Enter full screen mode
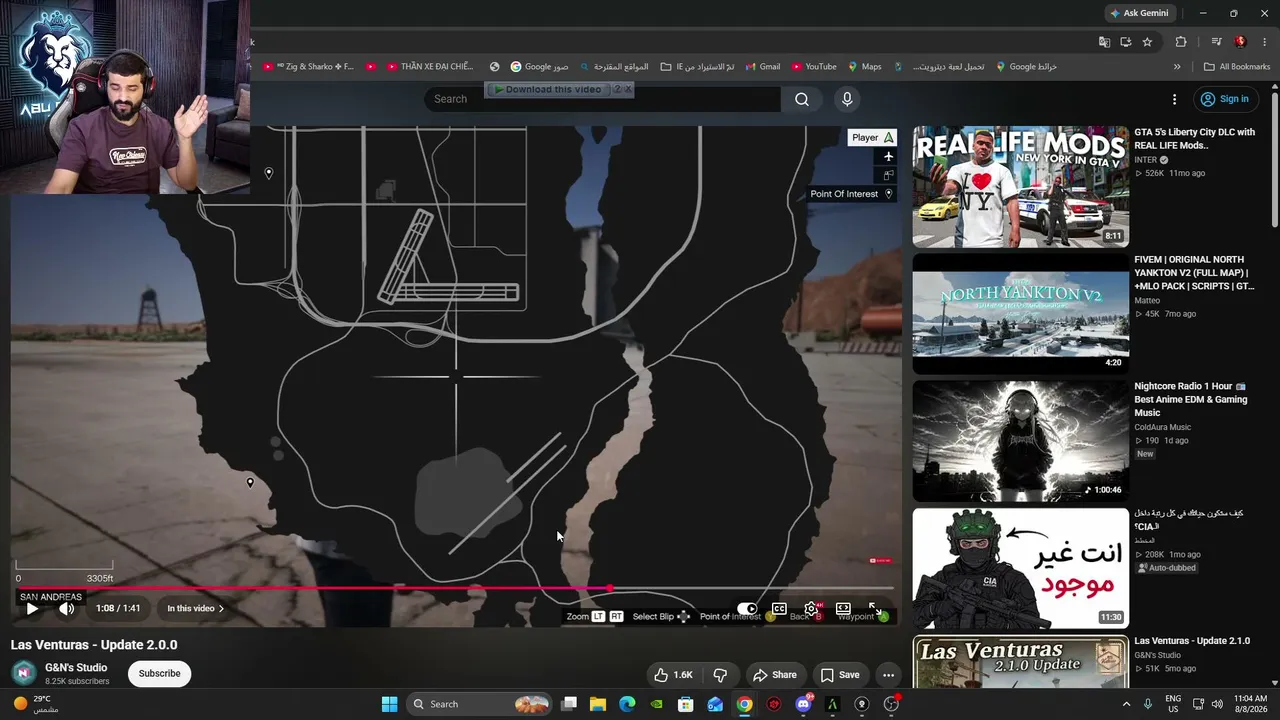This screenshot has width=1280, height=720. (x=875, y=608)
